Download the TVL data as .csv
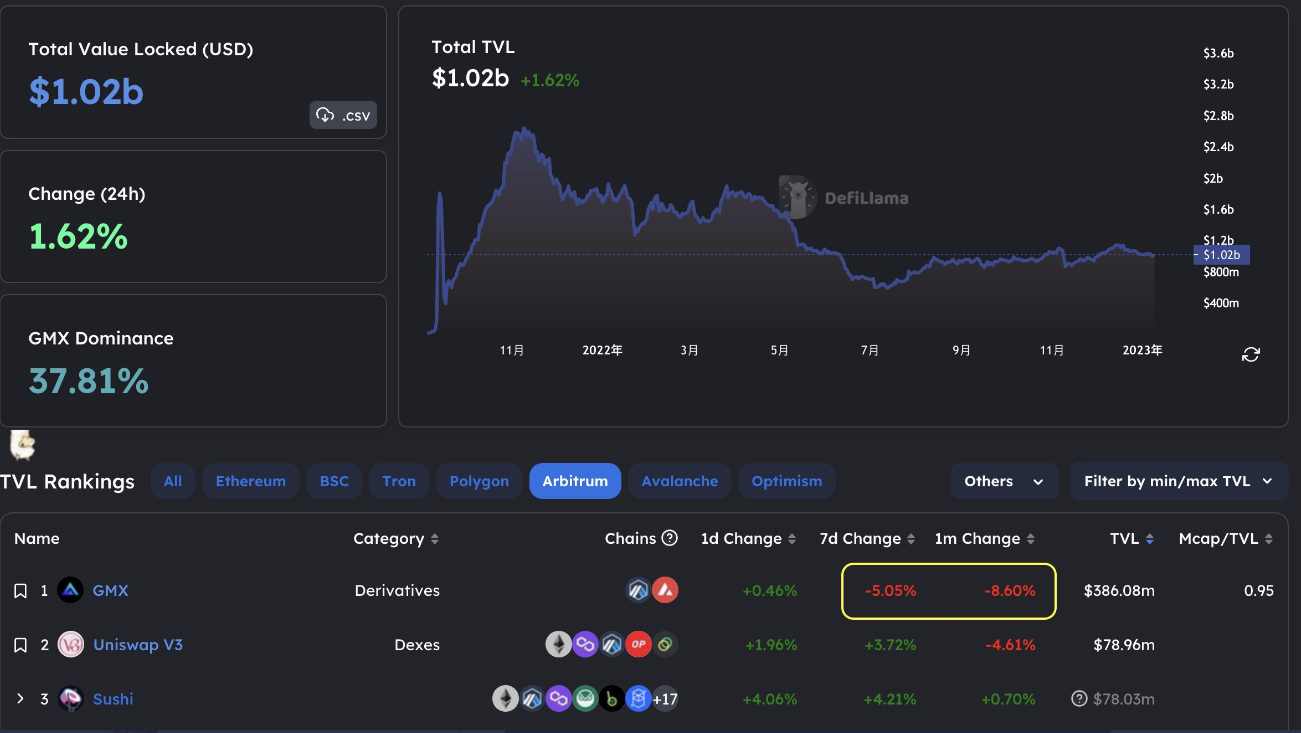Screen dimensions: 1301x733 click(343, 115)
